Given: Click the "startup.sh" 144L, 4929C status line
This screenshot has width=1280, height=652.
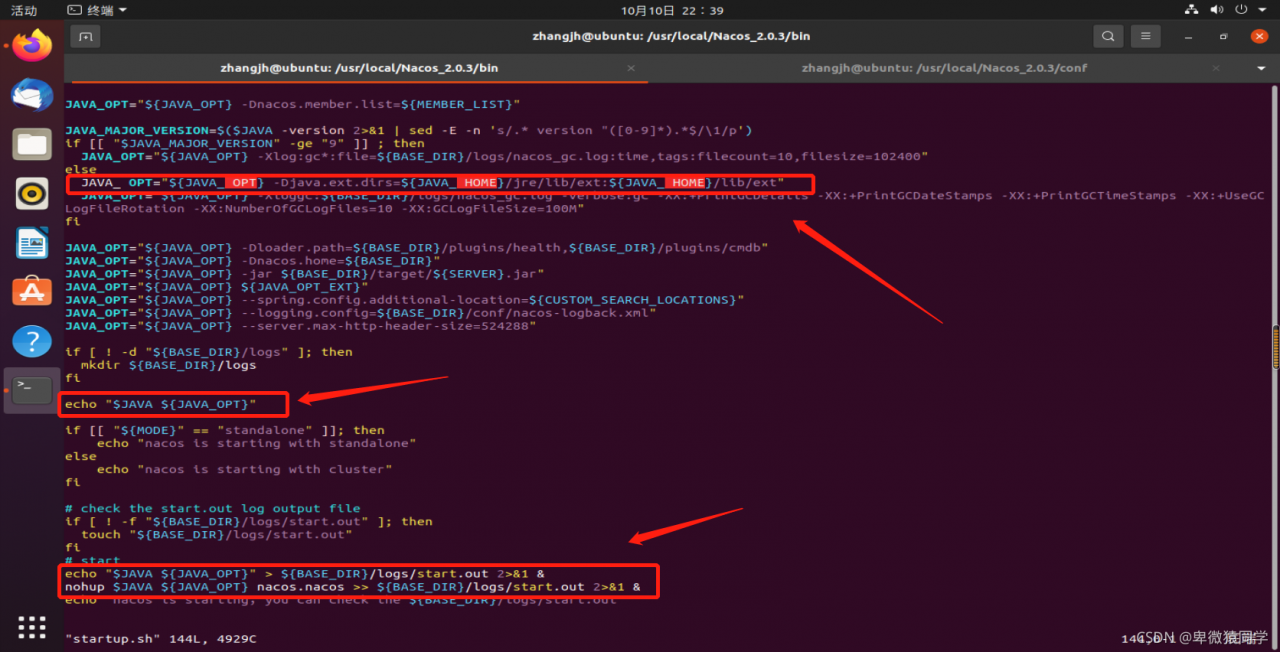Looking at the screenshot, I should [x=160, y=638].
